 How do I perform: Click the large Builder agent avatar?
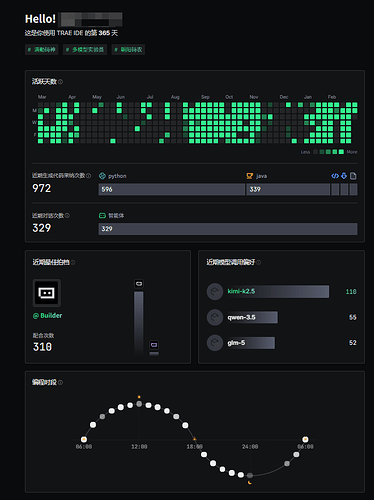[x=47, y=293]
